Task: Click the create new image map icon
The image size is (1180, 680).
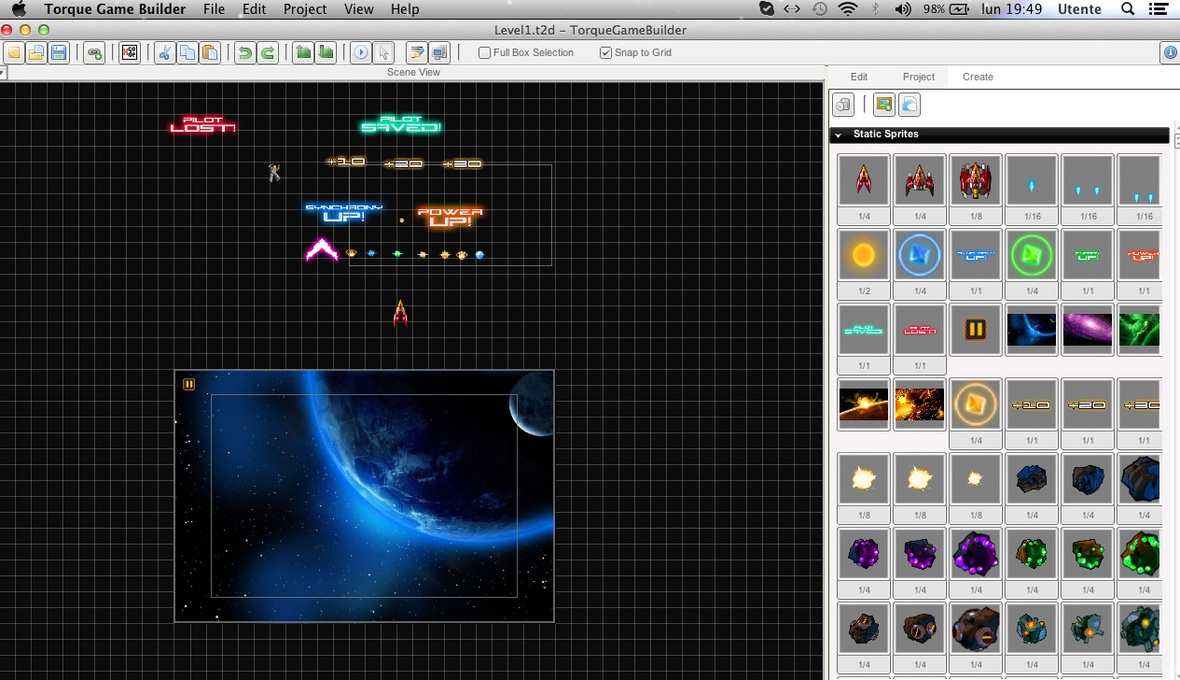Action: [883, 104]
